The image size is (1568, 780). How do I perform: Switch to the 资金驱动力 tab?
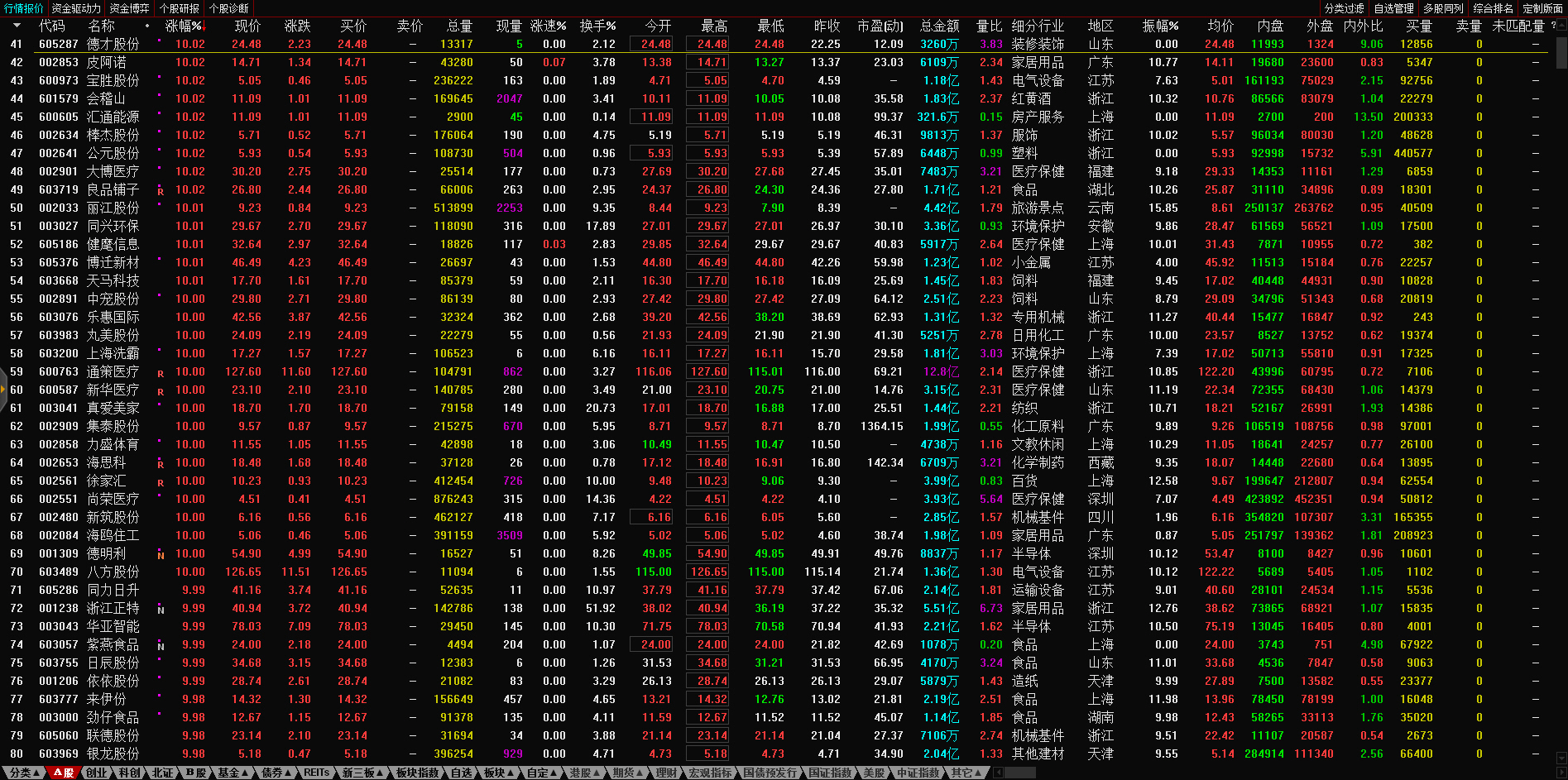pos(76,8)
